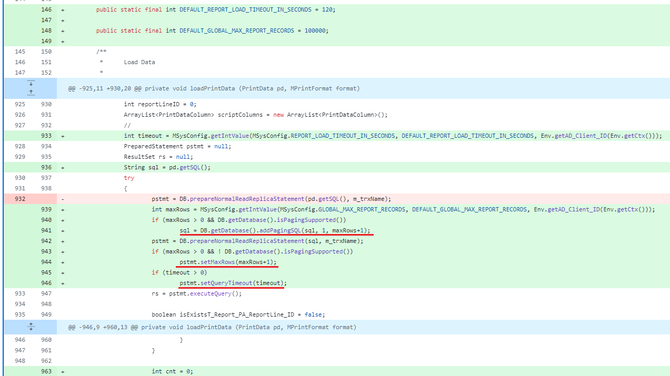This screenshot has height=376, width=670.
Task: Click new line number 150
Action: (x=46, y=52)
